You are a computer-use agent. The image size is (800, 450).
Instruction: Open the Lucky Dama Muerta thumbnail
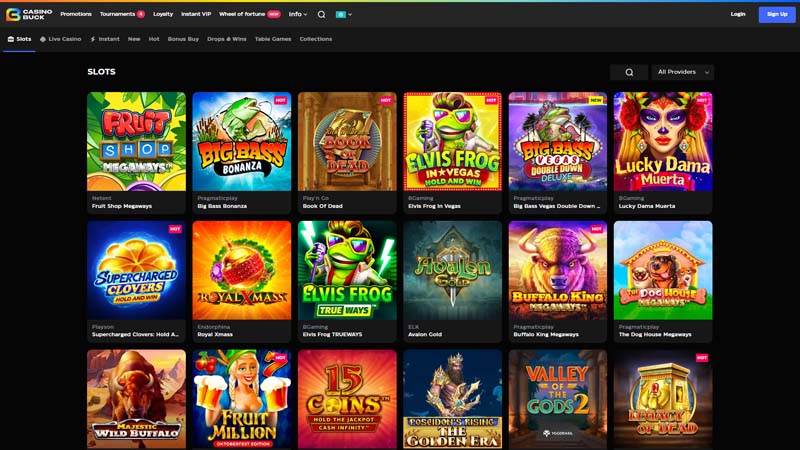[x=663, y=141]
